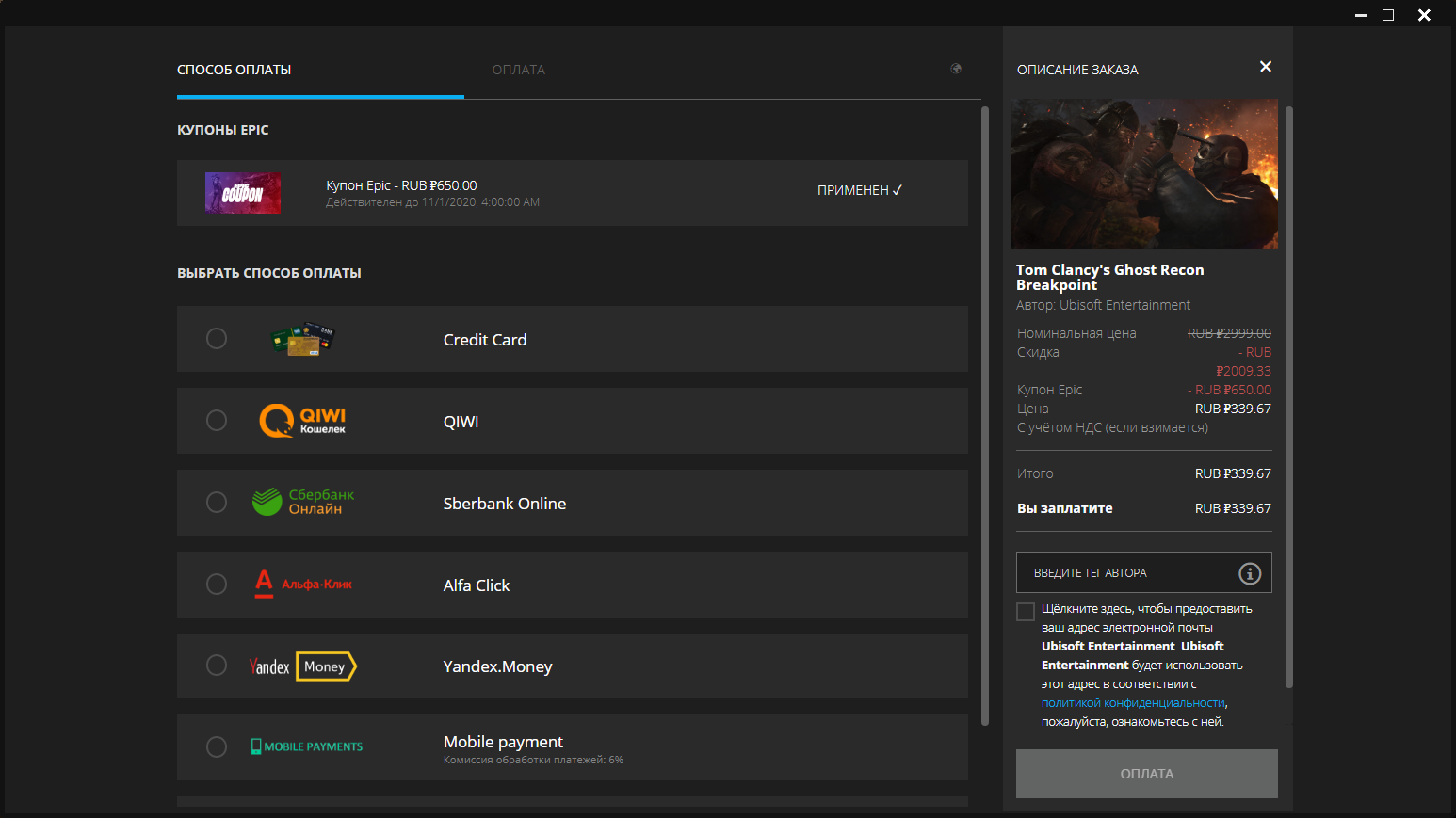
Task: Maximize the purchase window
Action: [x=1388, y=15]
